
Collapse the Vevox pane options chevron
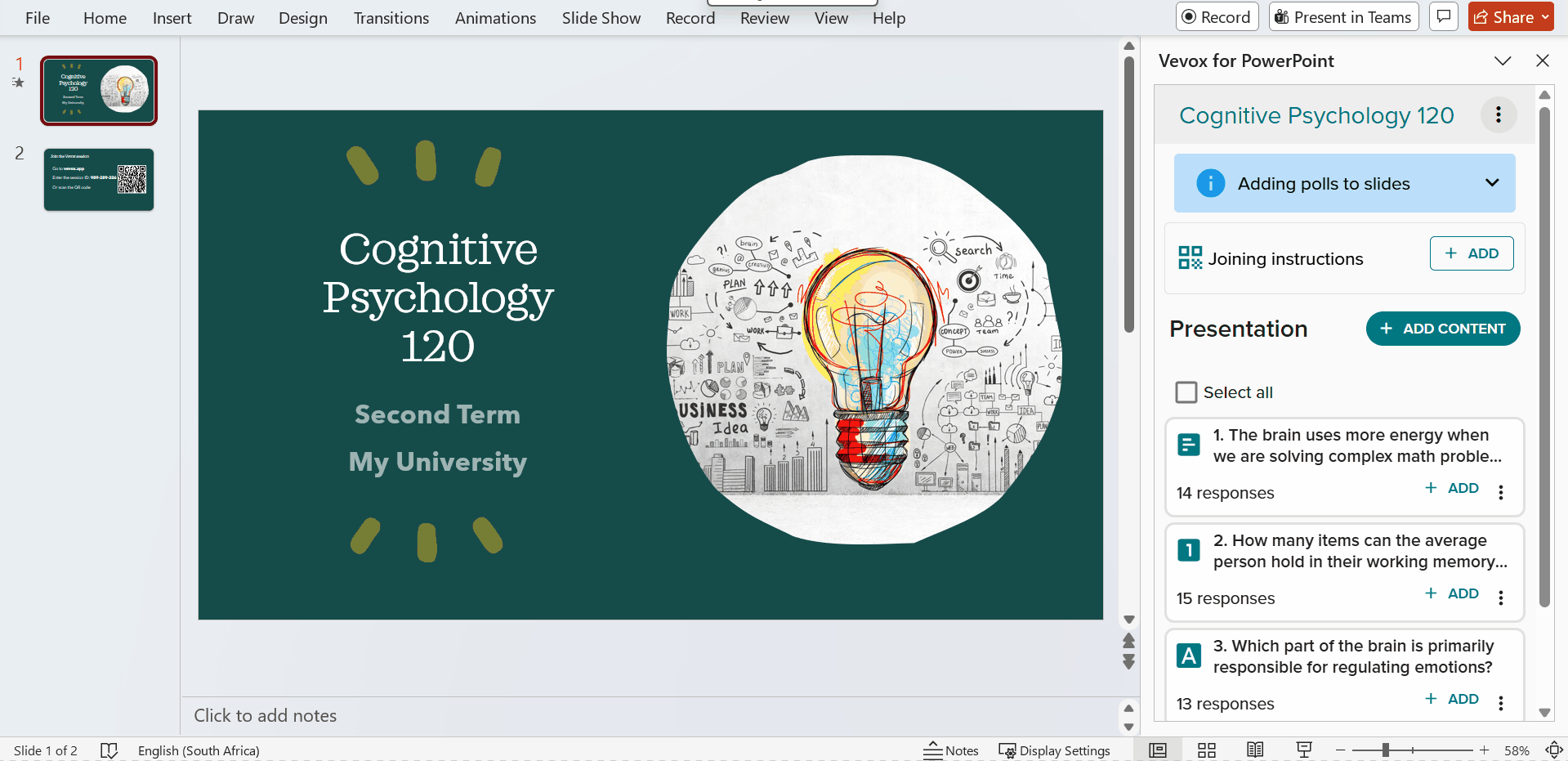coord(1503,60)
